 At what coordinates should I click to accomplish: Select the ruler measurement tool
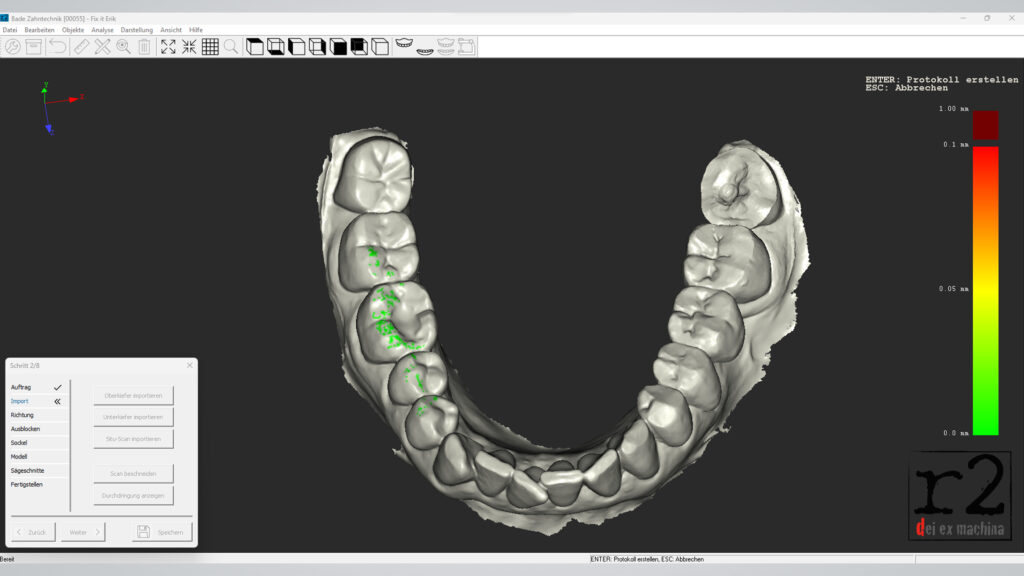(81, 47)
